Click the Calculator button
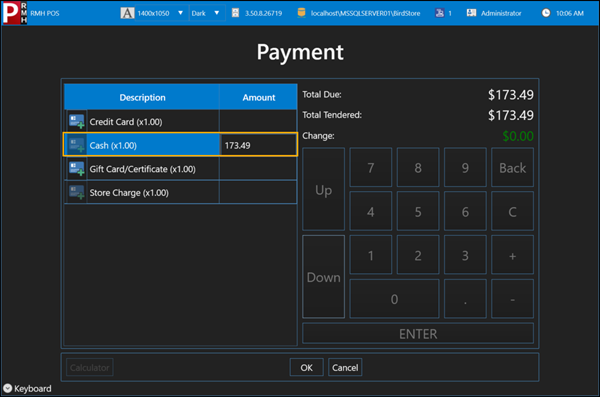Screen dimensions: 600x397 point(90,368)
